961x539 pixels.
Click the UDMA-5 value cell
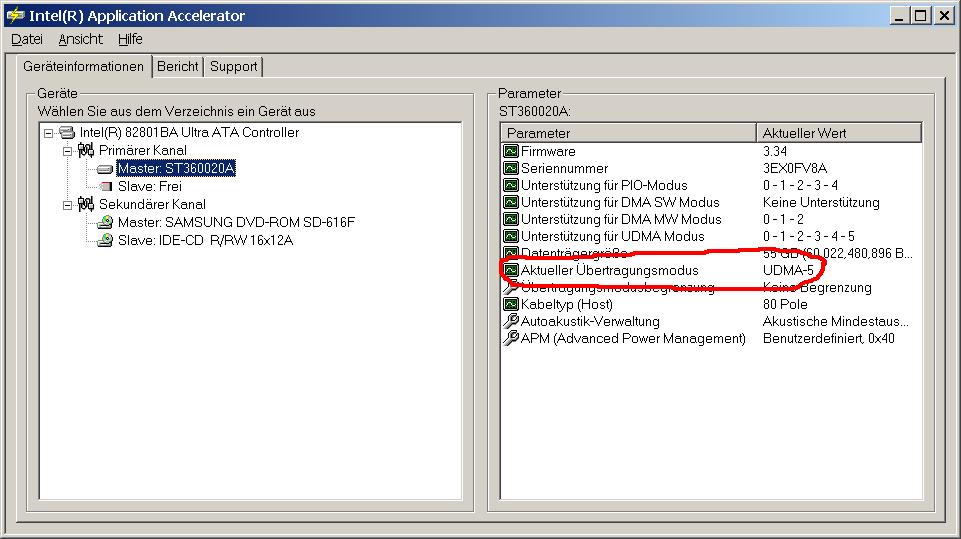tap(788, 270)
